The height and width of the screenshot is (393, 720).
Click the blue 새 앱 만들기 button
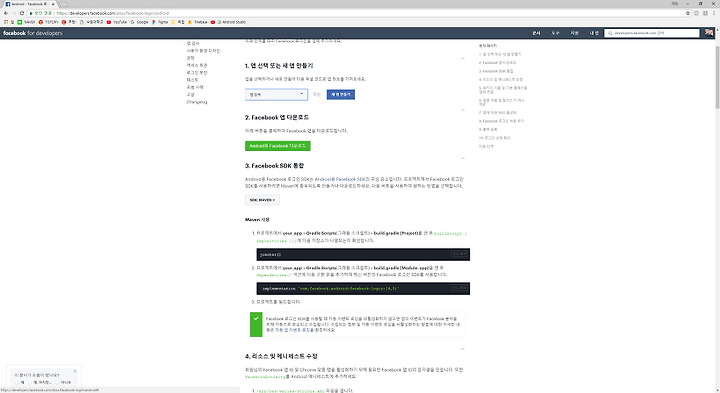tap(341, 94)
